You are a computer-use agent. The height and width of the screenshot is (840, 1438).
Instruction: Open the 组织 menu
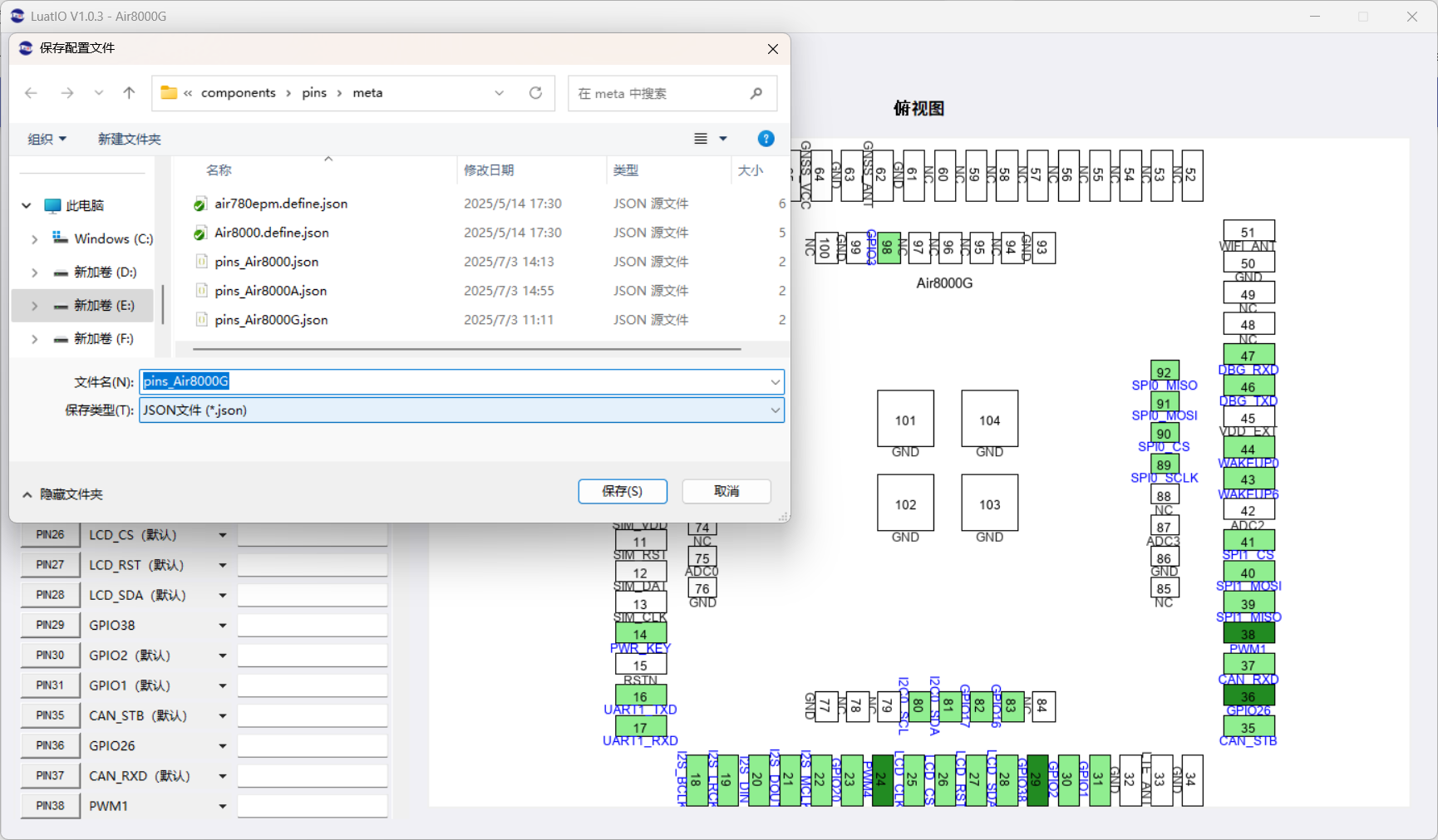pos(47,139)
